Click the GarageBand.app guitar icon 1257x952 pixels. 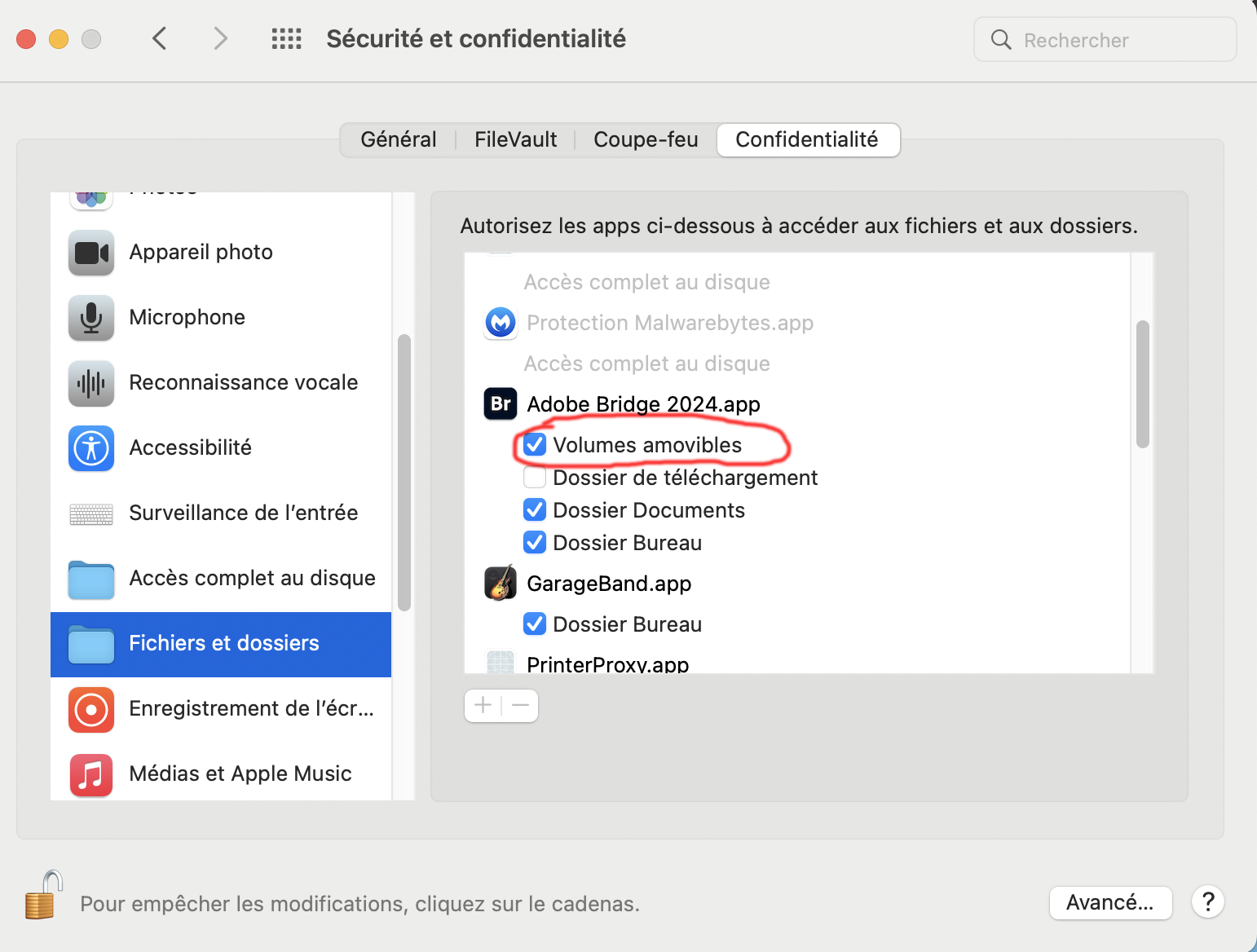pos(500,583)
